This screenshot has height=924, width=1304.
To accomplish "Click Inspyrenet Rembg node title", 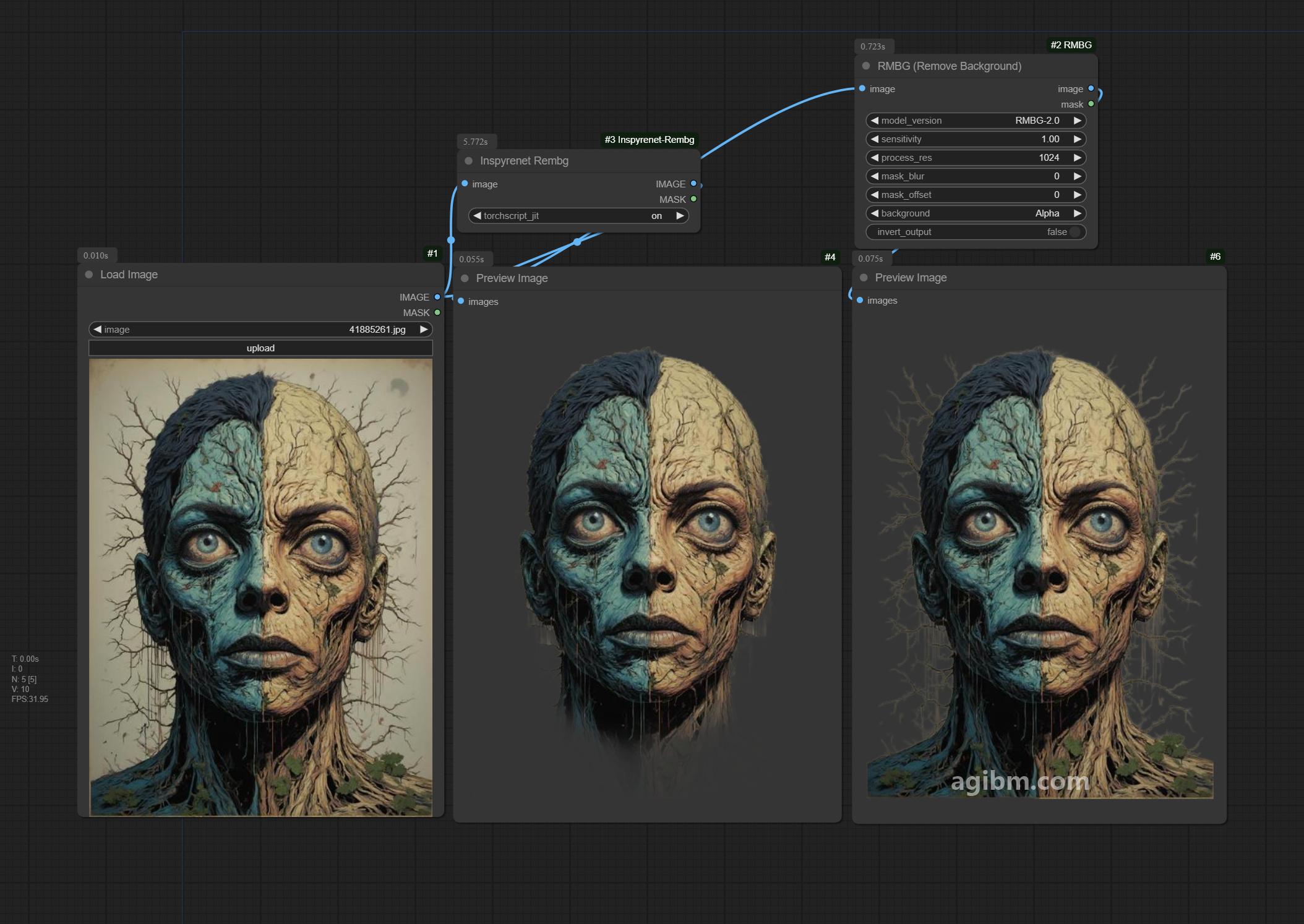I will point(524,161).
